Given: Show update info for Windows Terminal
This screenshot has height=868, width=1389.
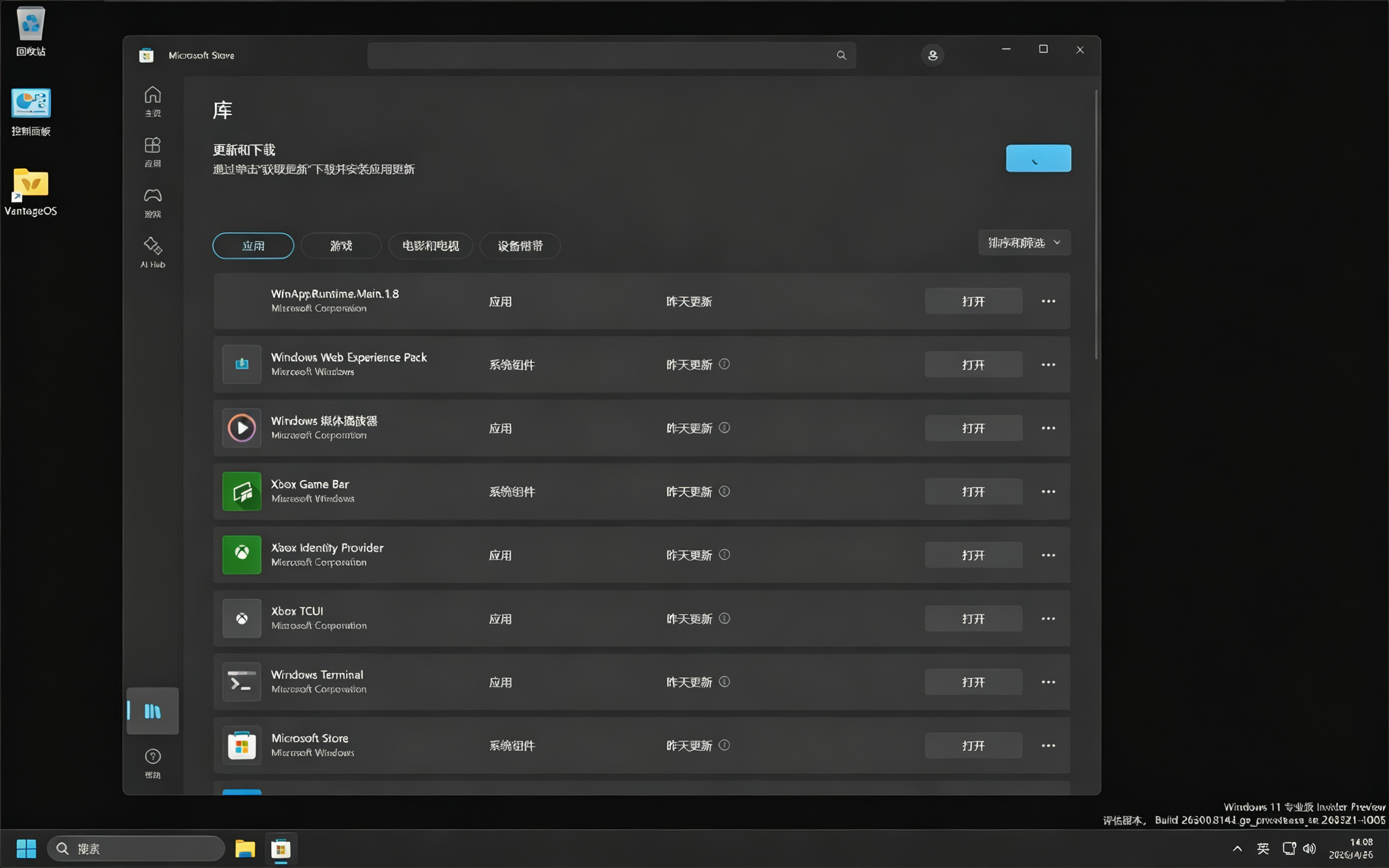Looking at the screenshot, I should coord(724,681).
